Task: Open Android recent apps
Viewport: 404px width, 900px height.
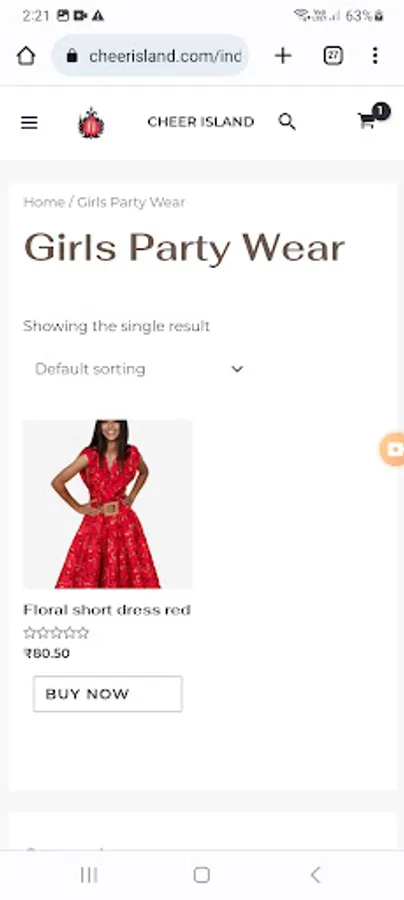Action: (89, 875)
